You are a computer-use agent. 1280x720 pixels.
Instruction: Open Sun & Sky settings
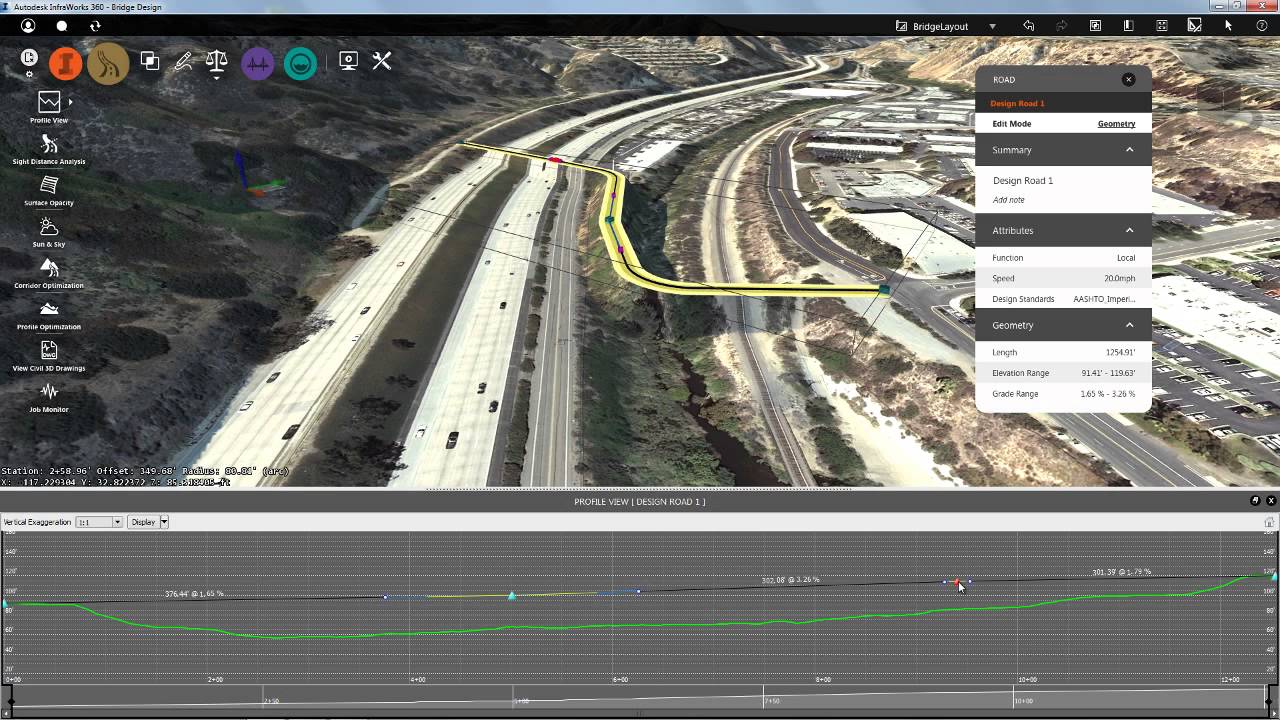49,231
